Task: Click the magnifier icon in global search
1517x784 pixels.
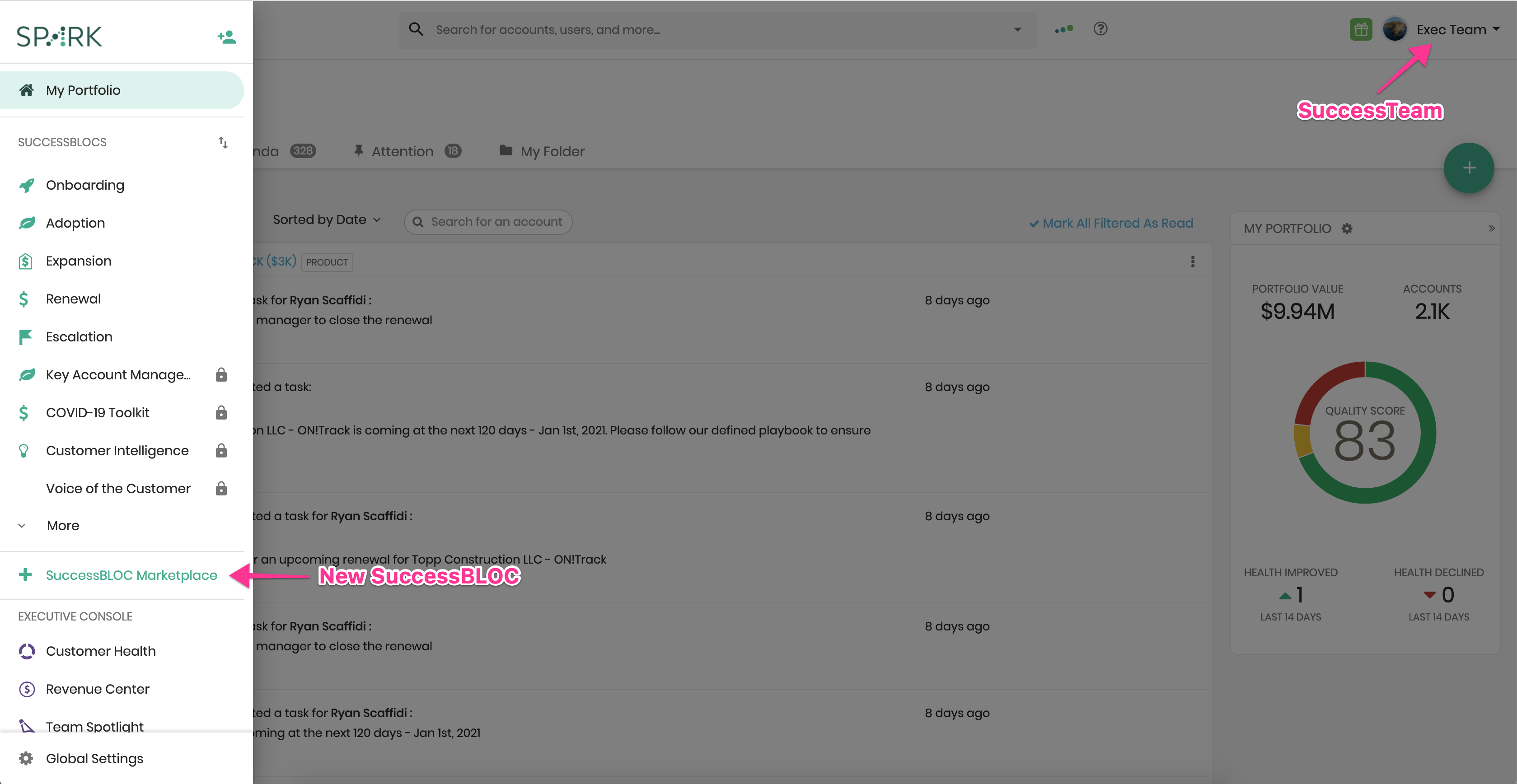Action: [x=416, y=29]
